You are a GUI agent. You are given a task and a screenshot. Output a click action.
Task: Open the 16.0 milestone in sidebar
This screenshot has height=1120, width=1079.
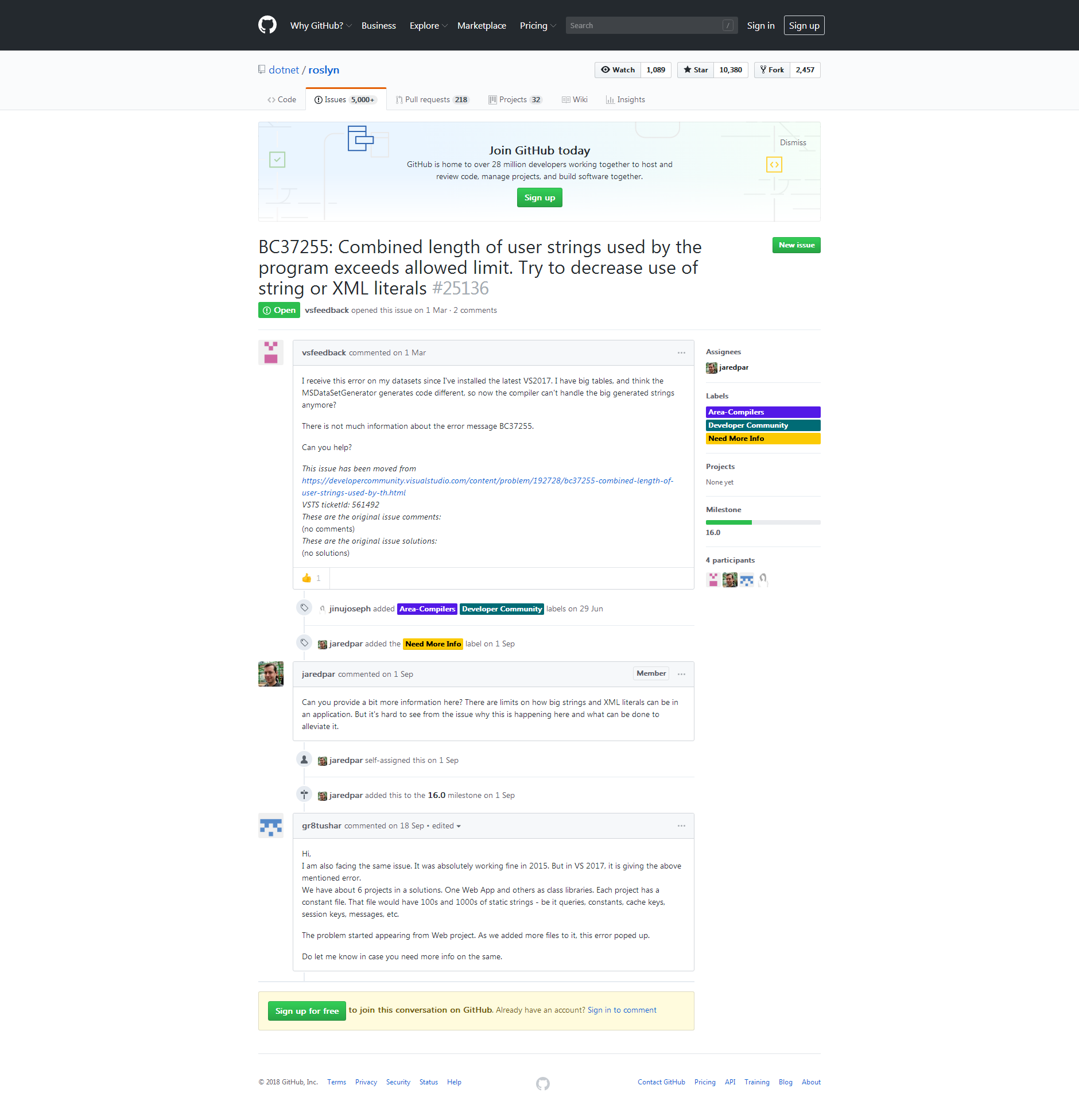tap(713, 533)
